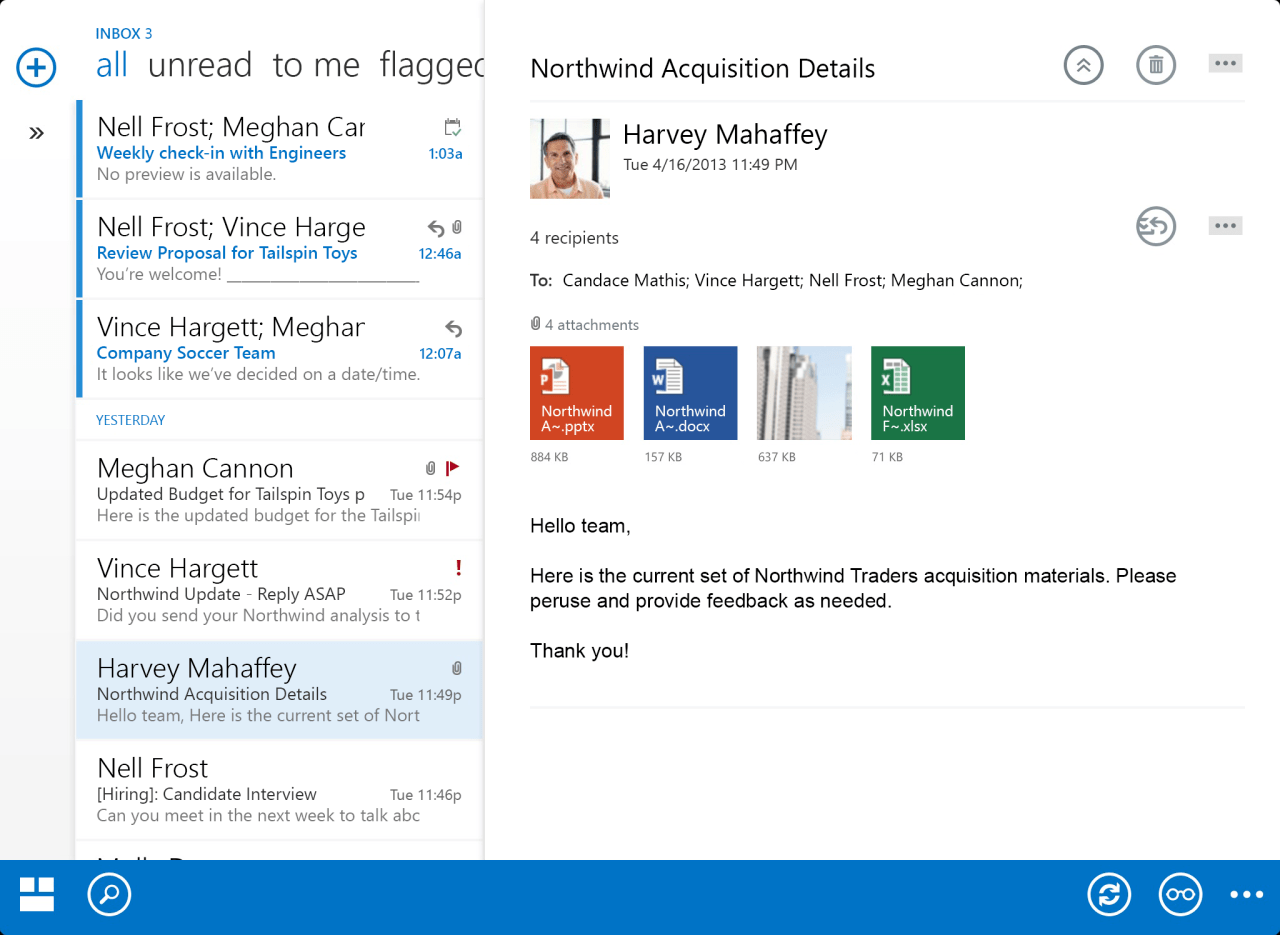
Task: Click Harvey Mahaffey's profile photo
Action: click(x=569, y=158)
